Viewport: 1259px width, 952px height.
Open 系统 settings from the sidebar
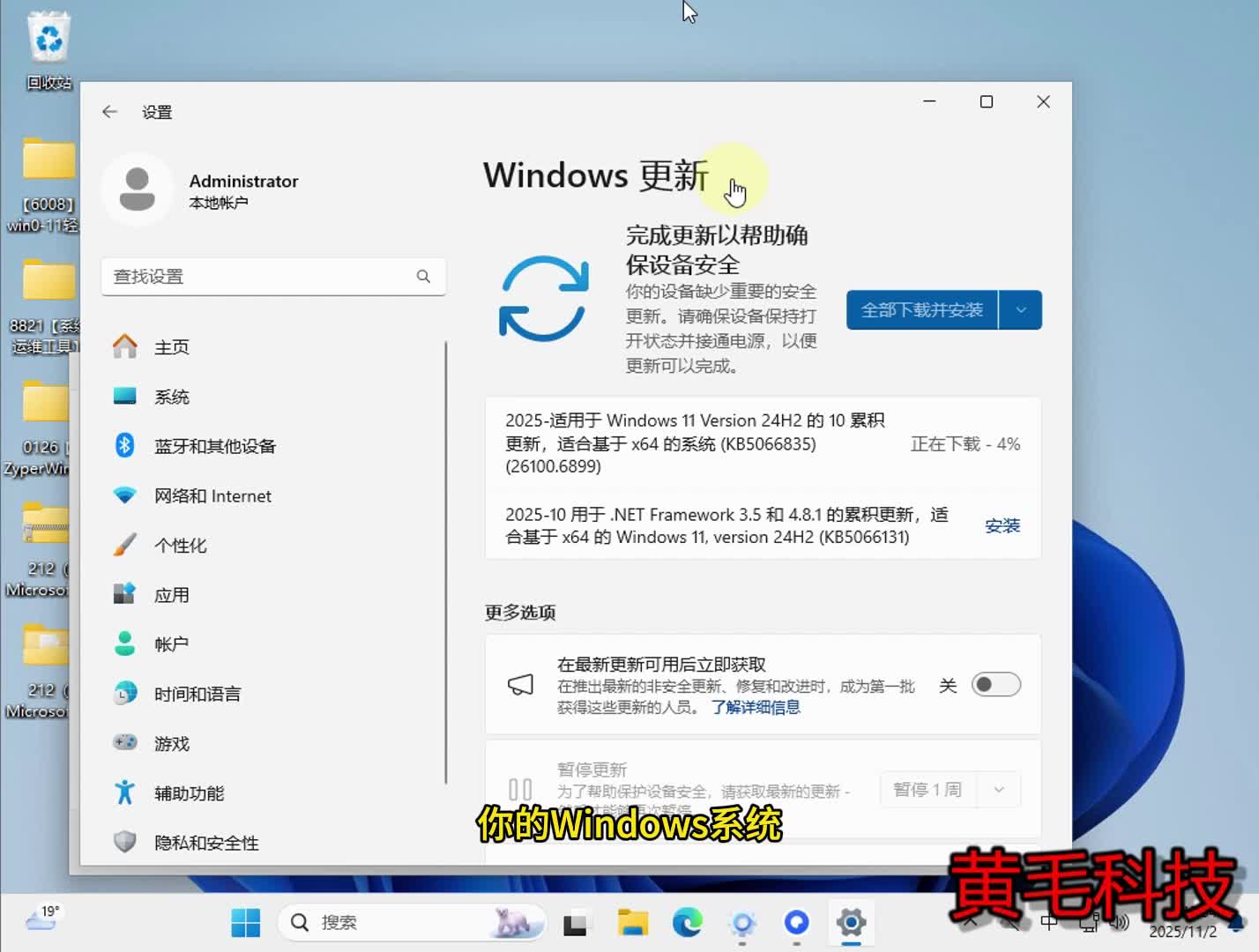pos(173,396)
